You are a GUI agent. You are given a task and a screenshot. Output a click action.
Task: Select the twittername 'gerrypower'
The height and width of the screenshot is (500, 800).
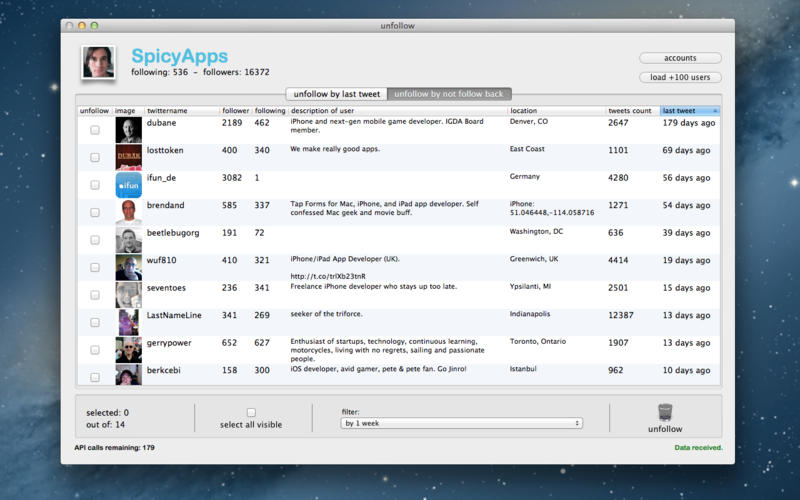tap(169, 343)
